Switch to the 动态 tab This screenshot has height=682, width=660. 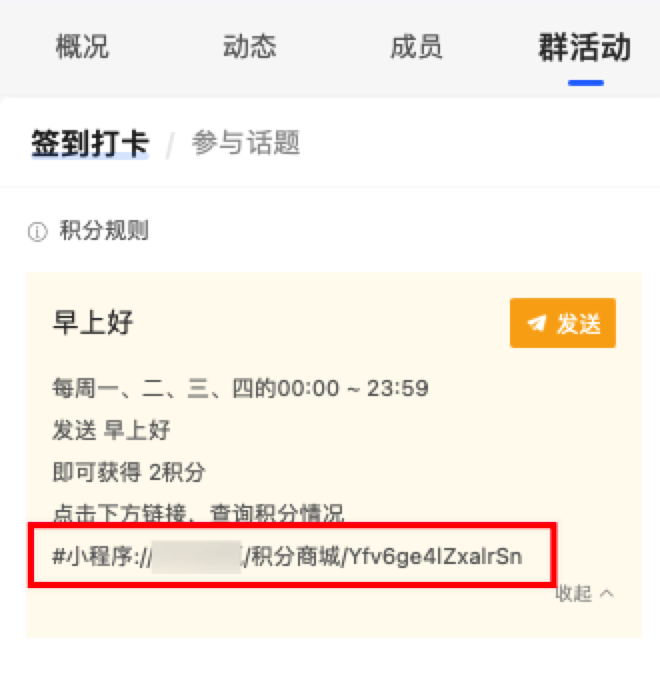250,47
